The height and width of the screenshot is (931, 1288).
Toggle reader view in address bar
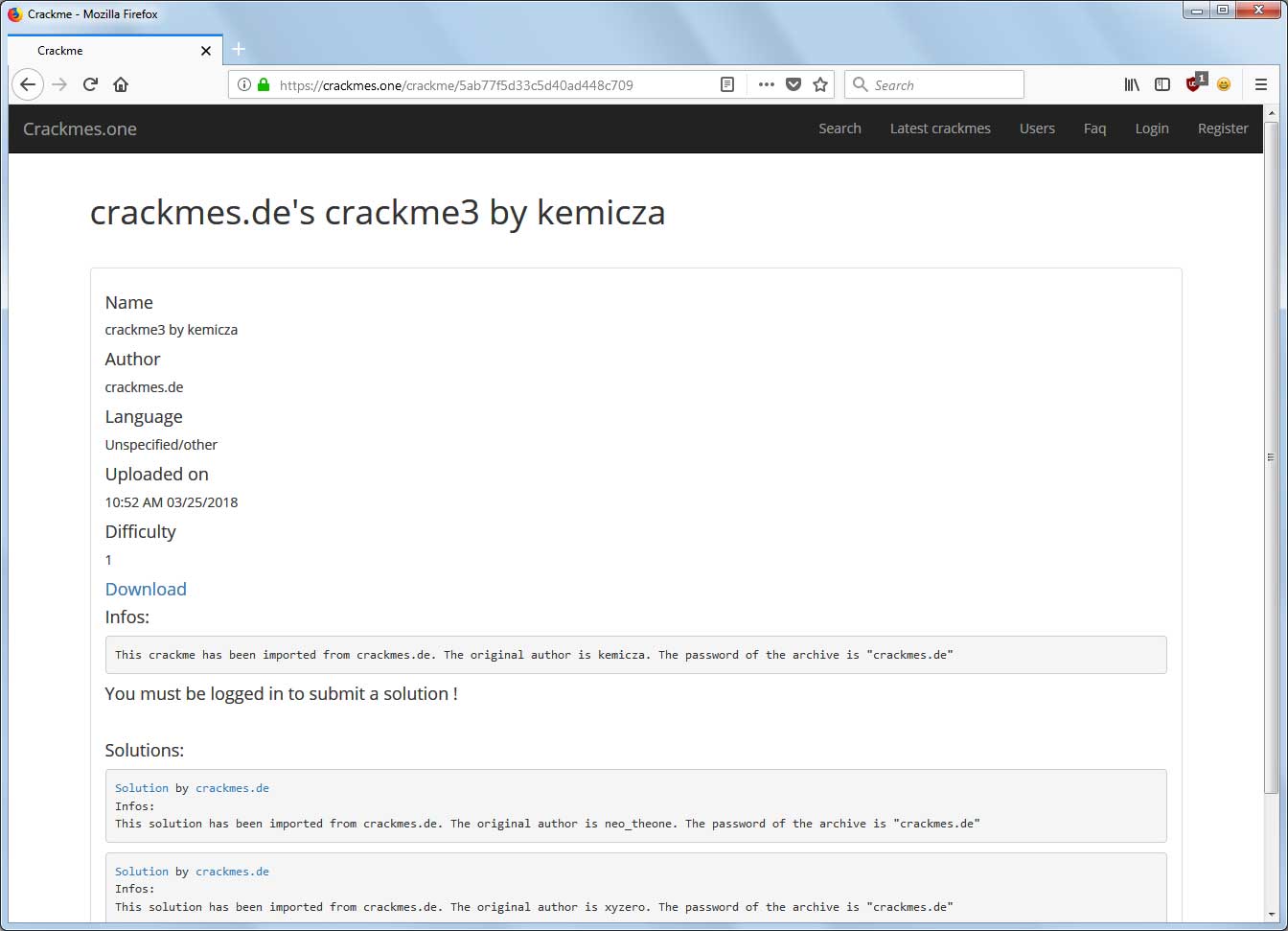click(727, 84)
